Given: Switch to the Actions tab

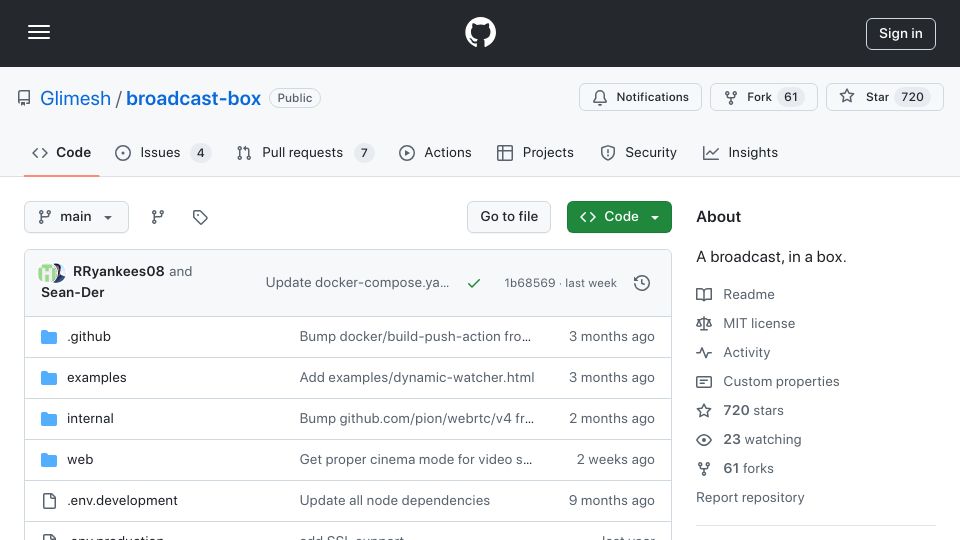Looking at the screenshot, I should point(435,152).
